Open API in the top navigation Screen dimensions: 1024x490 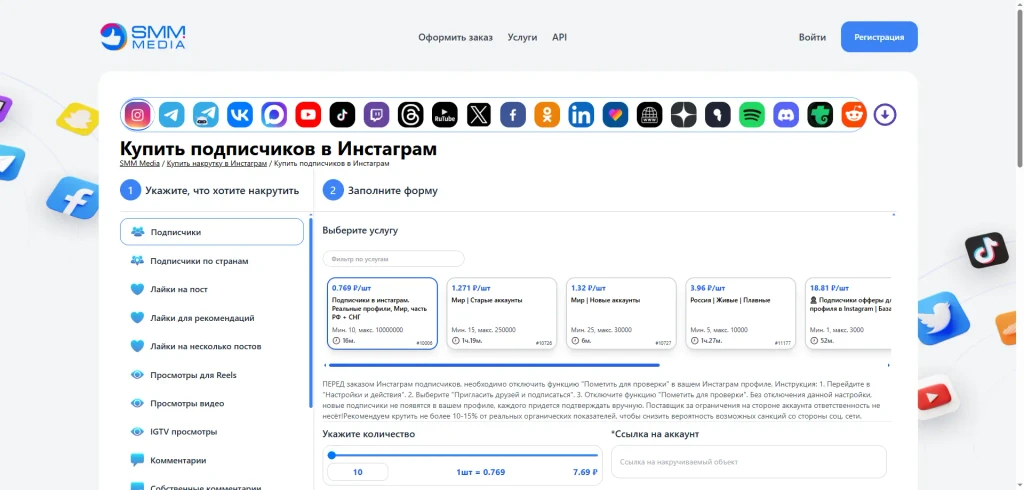[560, 37]
